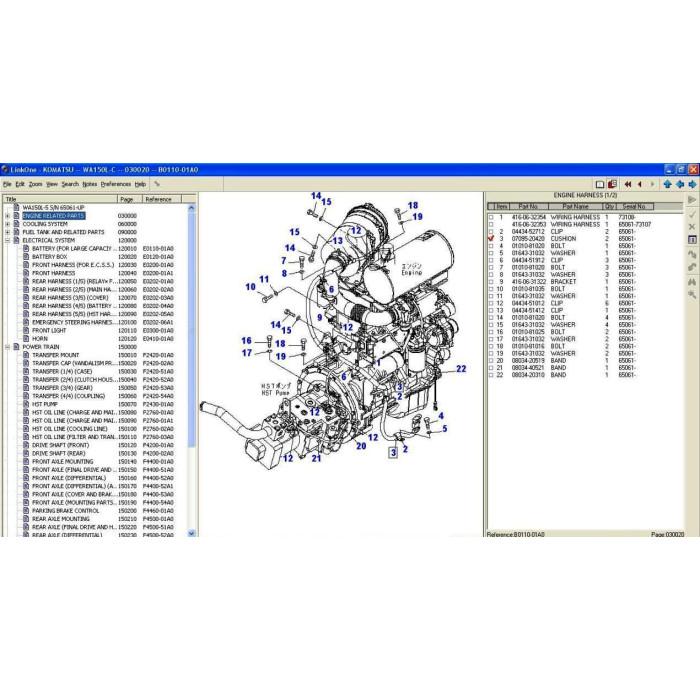Click document icon beside BATTERY BOX
Viewport: 700px width, 700px height.
(x=26, y=257)
